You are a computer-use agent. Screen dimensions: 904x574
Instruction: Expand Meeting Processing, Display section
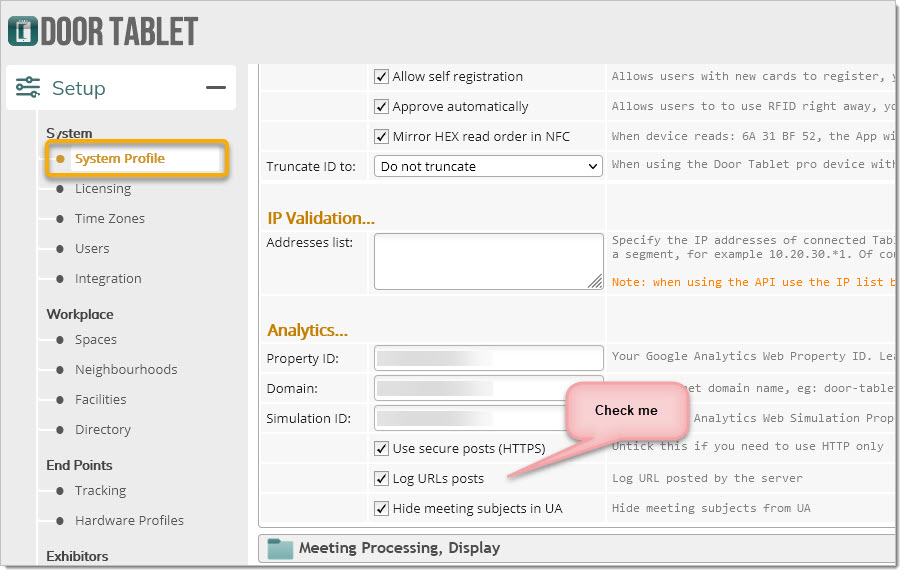(399, 548)
